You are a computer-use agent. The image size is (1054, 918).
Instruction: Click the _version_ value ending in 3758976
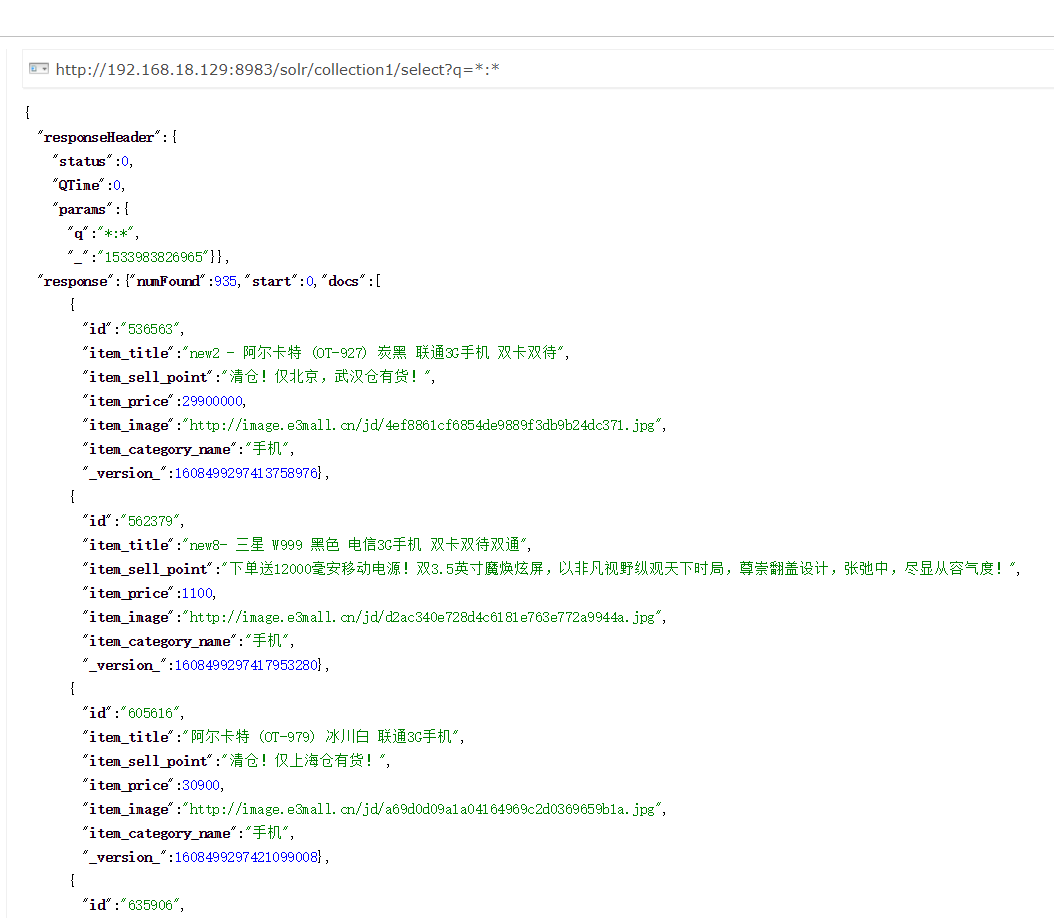pyautogui.click(x=247, y=473)
